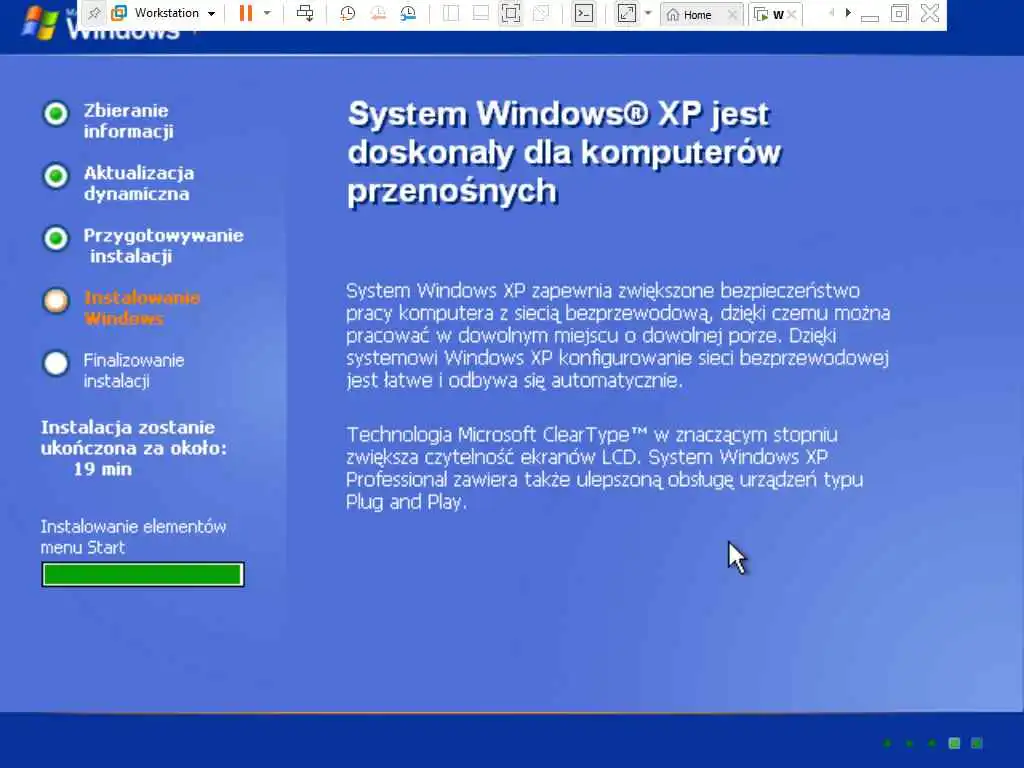Click the Instalowanie Windows step indicator

click(56, 301)
